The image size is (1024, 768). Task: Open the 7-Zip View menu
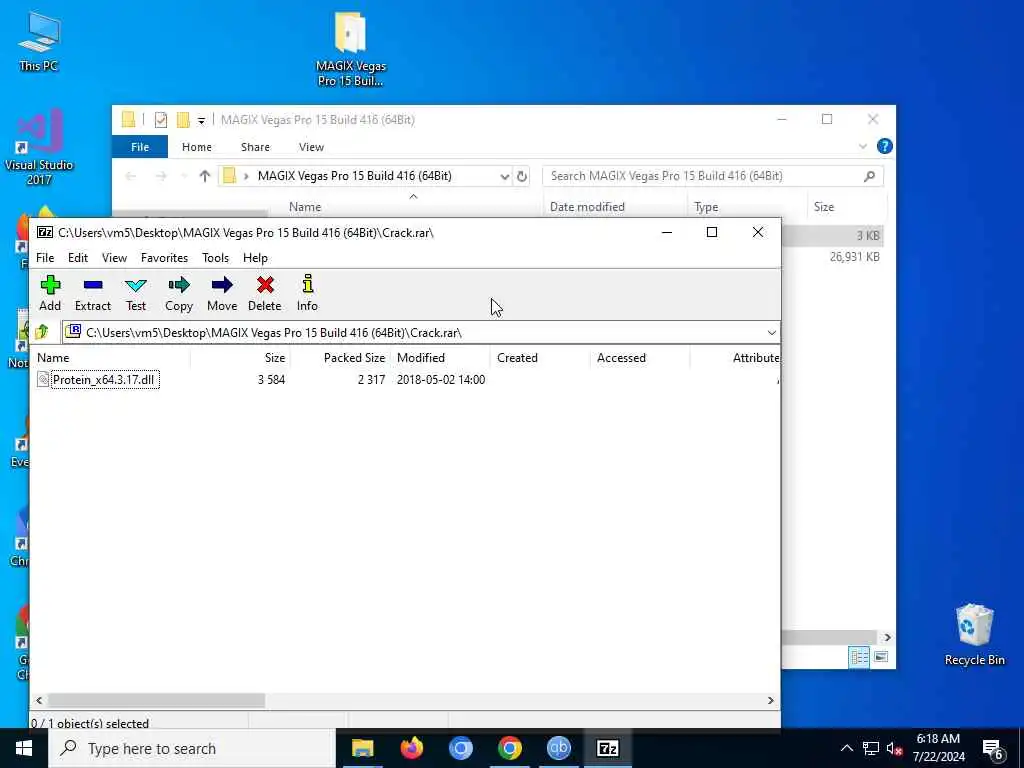click(114, 258)
